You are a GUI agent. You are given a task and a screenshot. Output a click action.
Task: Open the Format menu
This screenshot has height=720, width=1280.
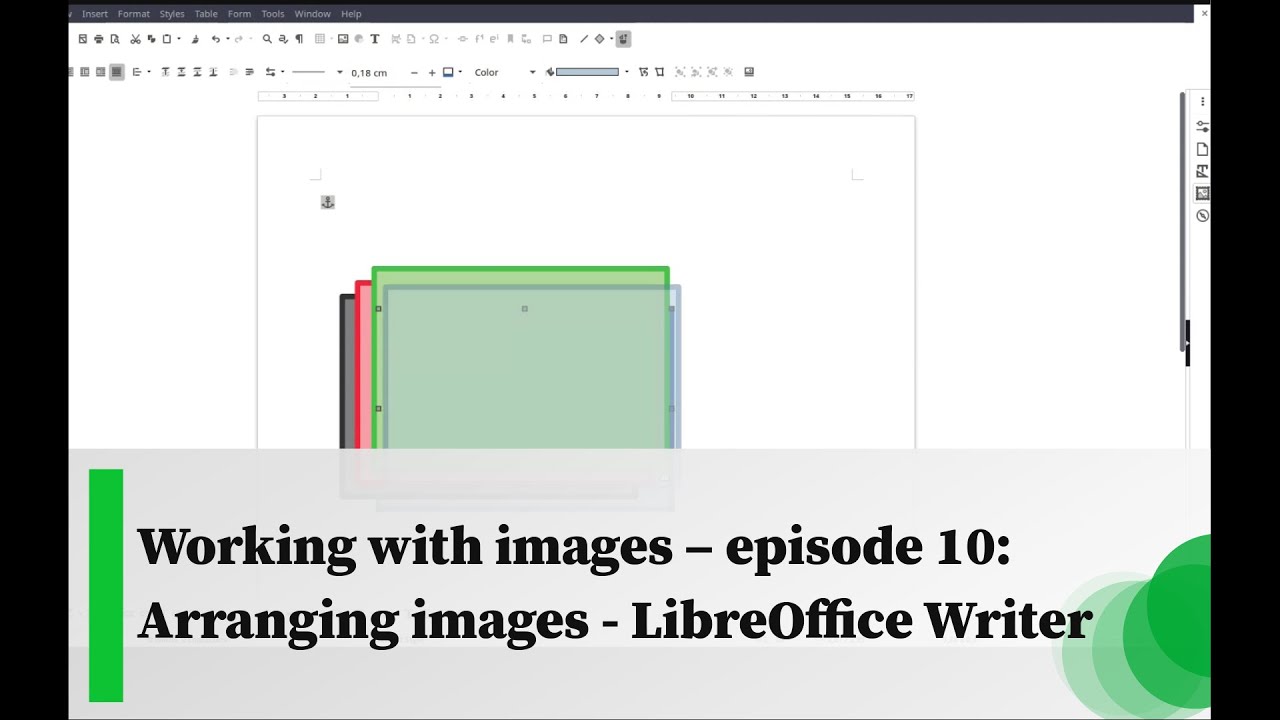click(133, 14)
